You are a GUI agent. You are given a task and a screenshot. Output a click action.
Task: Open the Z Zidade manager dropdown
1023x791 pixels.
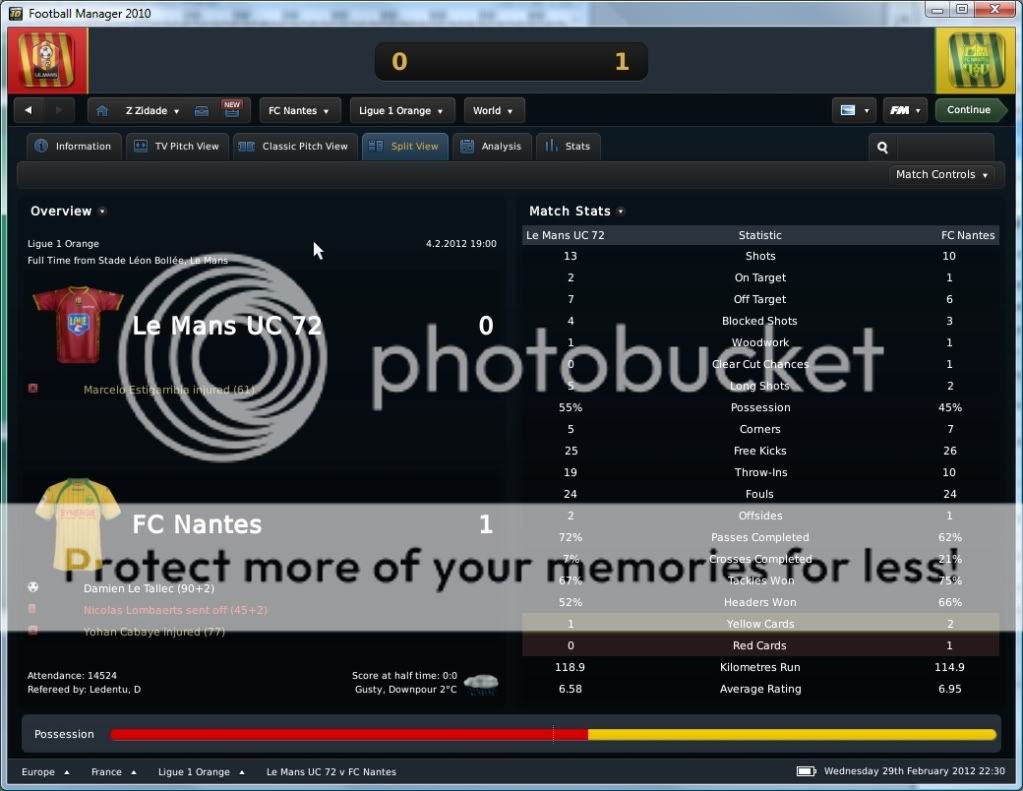[152, 111]
